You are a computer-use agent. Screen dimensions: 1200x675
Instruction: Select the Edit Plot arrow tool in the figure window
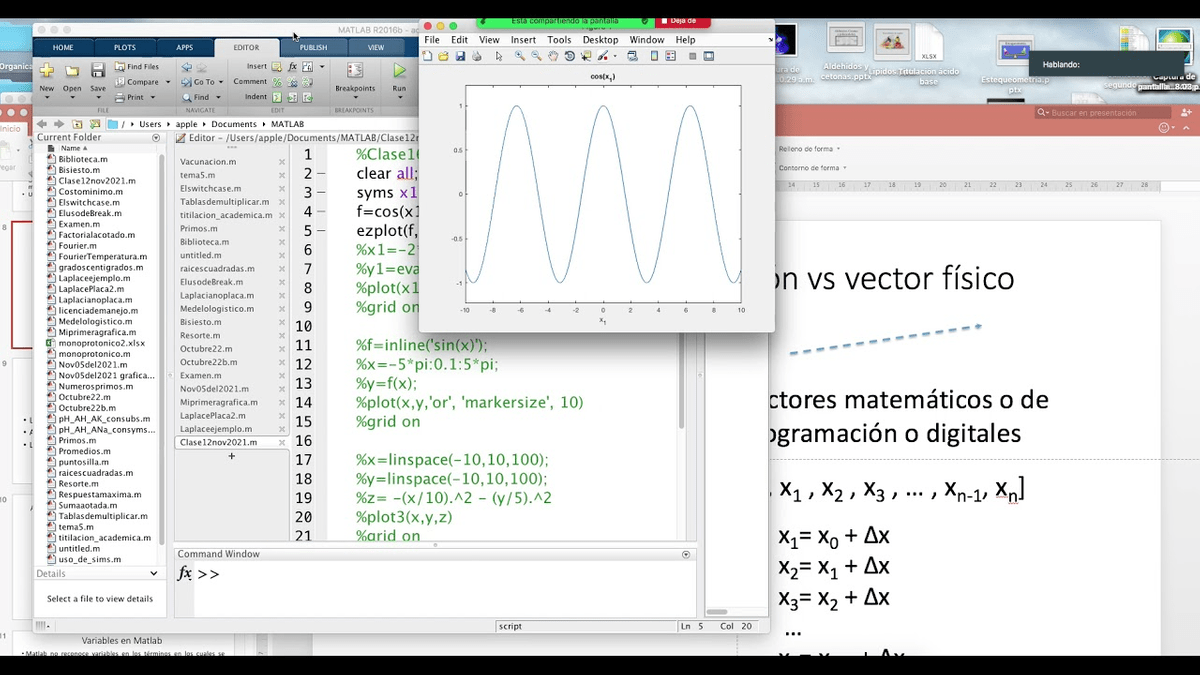(499, 56)
